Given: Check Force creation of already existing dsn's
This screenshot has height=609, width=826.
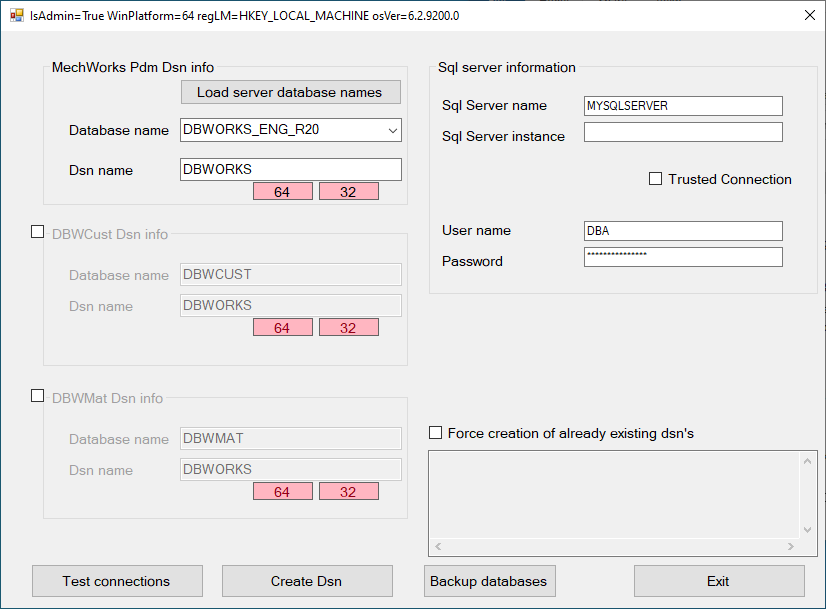Looking at the screenshot, I should (436, 433).
